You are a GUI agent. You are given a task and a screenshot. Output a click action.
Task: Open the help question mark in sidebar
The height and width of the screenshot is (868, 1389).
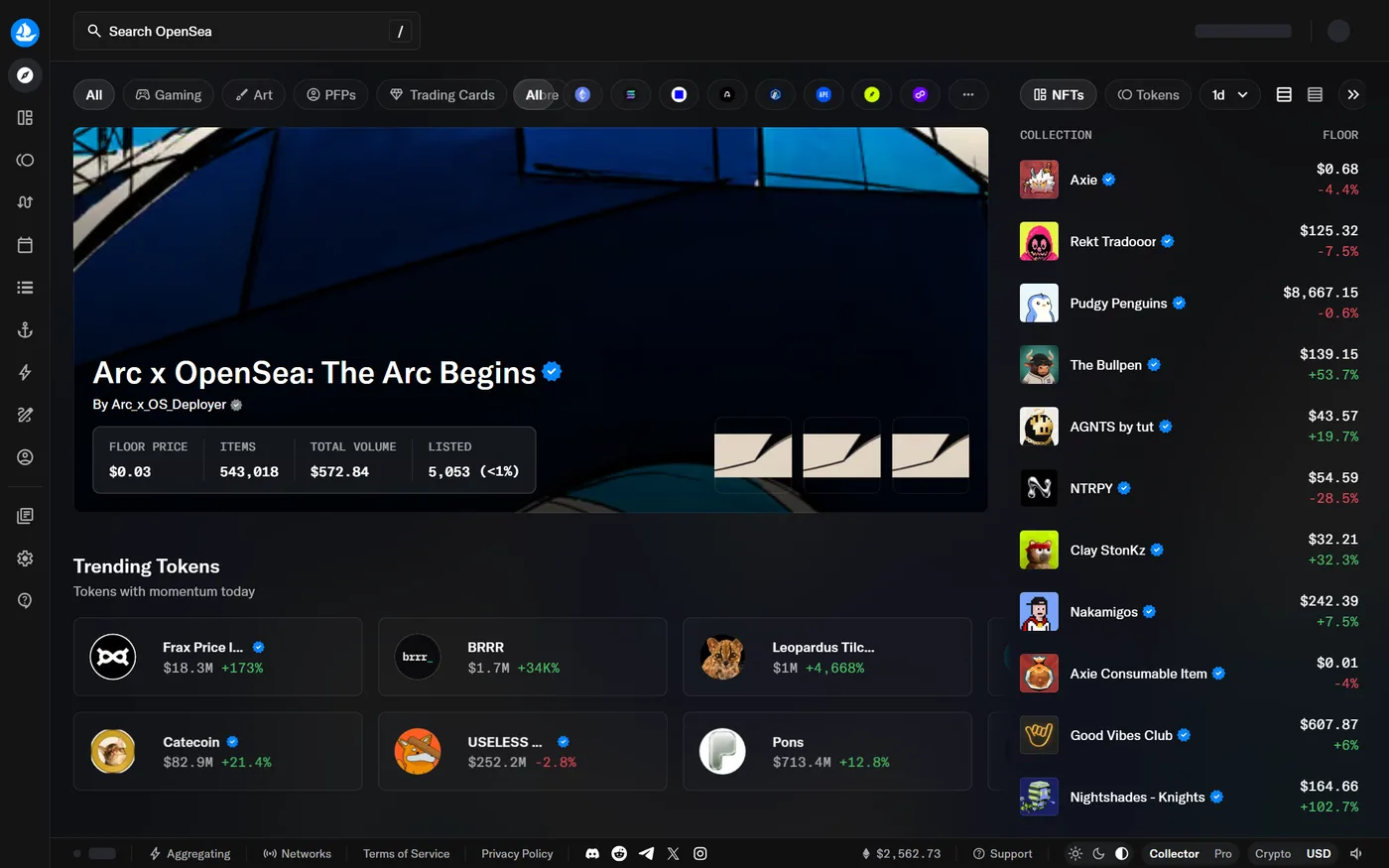(25, 600)
